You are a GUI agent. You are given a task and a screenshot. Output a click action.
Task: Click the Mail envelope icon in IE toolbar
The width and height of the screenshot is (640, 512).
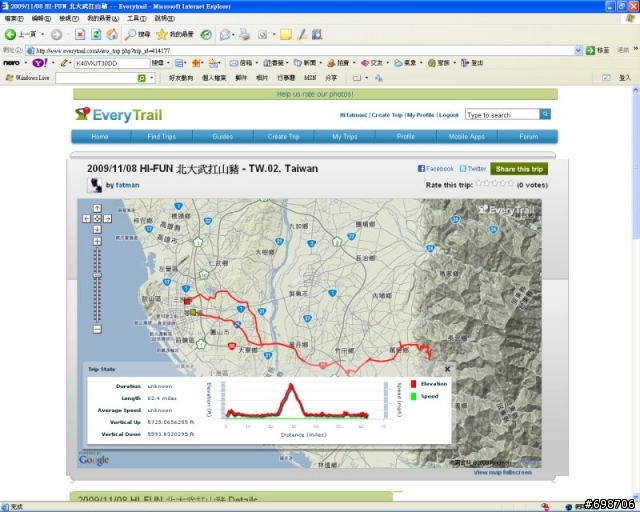225,35
